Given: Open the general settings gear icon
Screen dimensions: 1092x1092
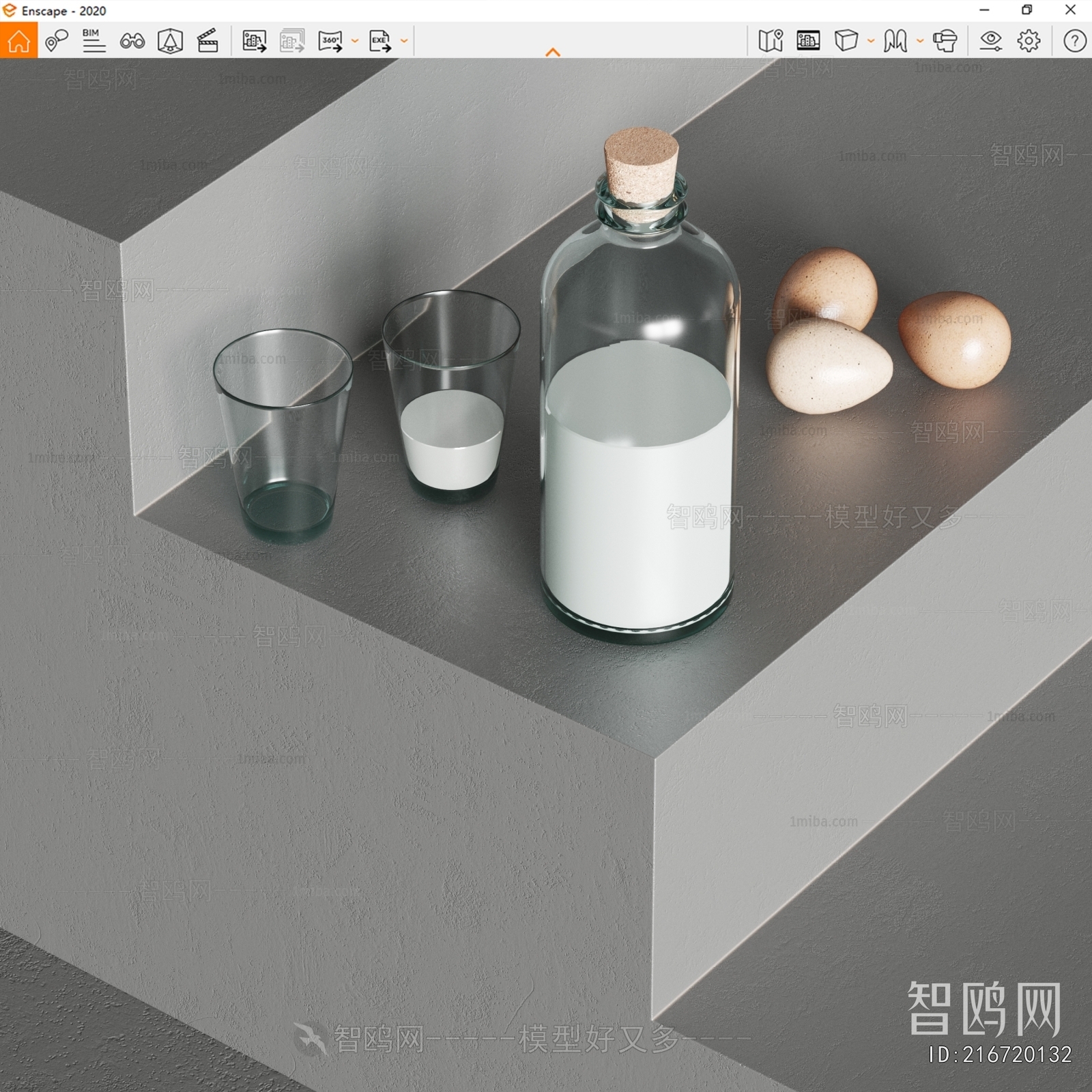Looking at the screenshot, I should click(1029, 41).
